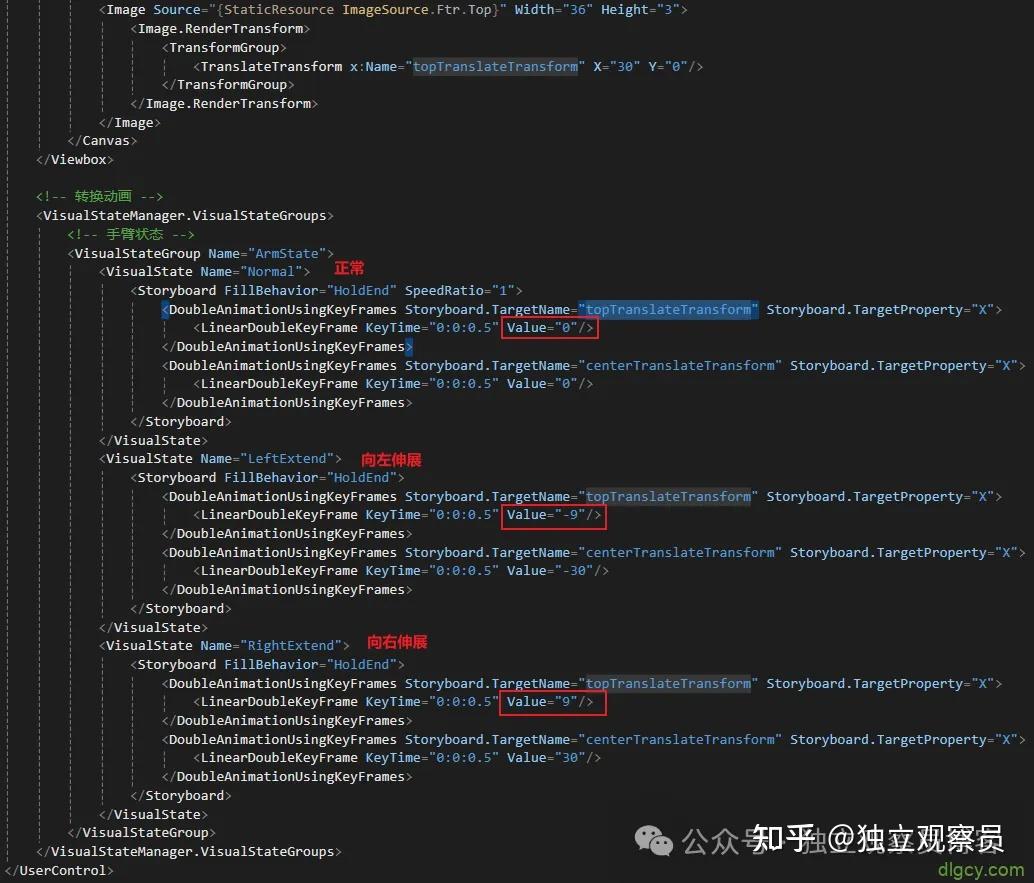The width and height of the screenshot is (1034, 883).
Task: Select the red-boxed Value="0" attribute
Action: pyautogui.click(x=548, y=327)
